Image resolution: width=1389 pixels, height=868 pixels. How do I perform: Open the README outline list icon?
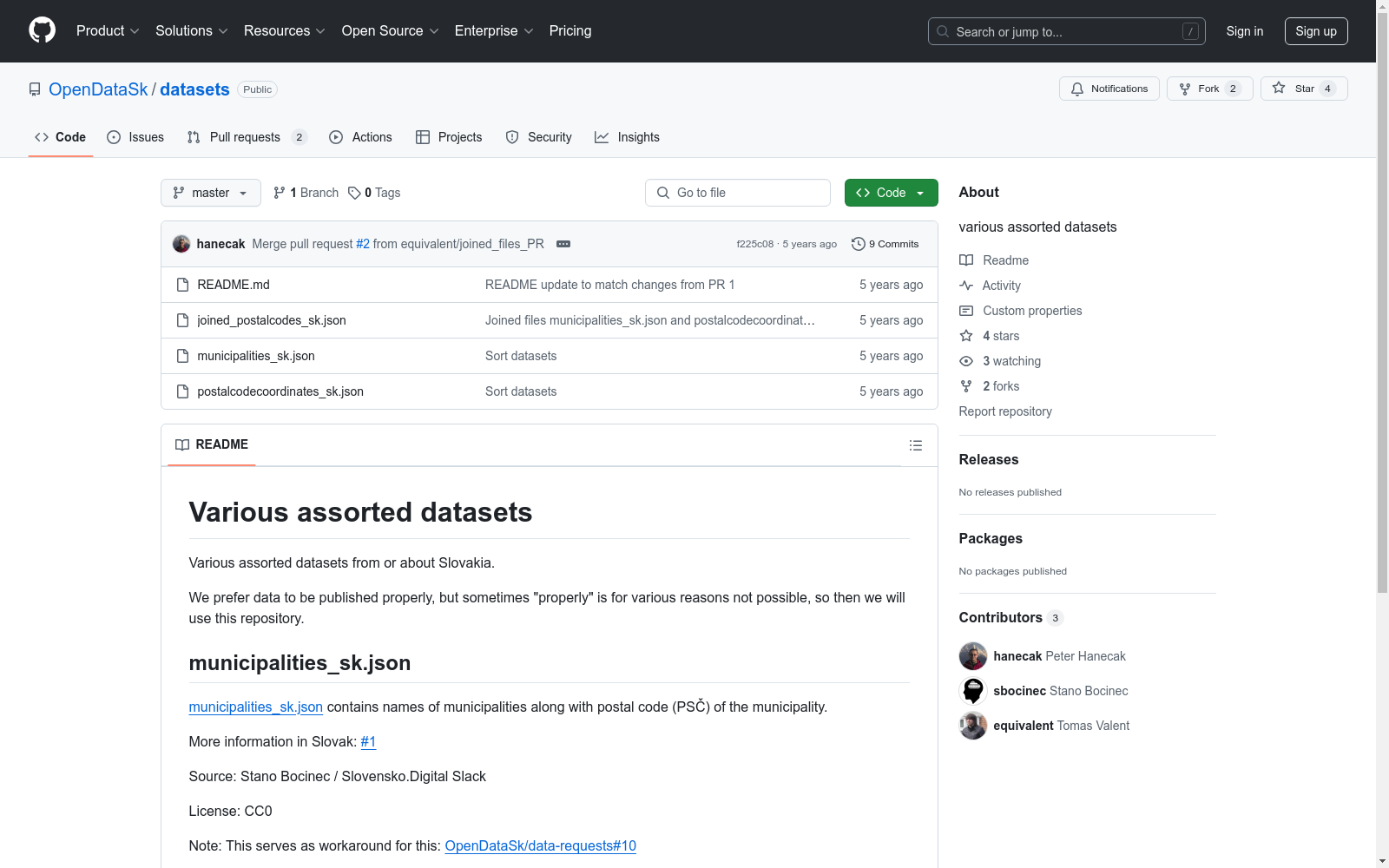tap(915, 445)
